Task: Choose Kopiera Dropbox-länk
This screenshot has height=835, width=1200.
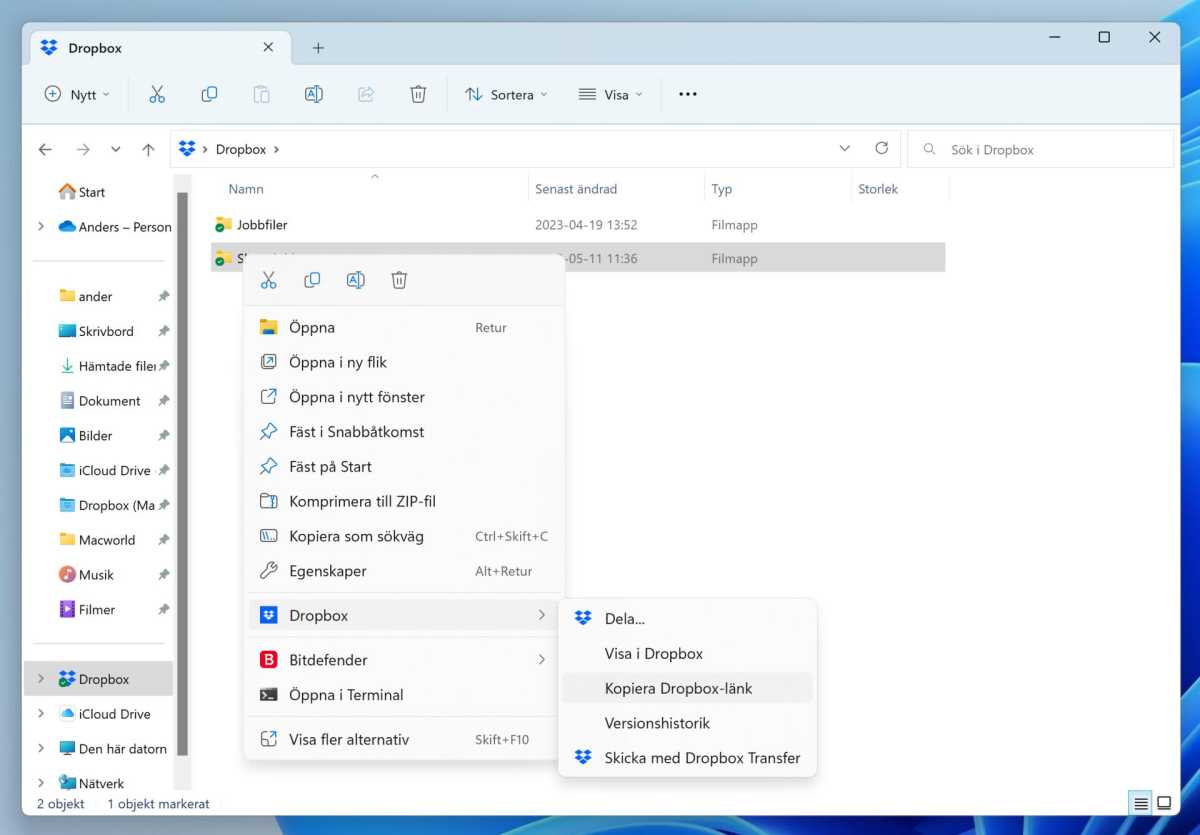Action: (x=688, y=688)
